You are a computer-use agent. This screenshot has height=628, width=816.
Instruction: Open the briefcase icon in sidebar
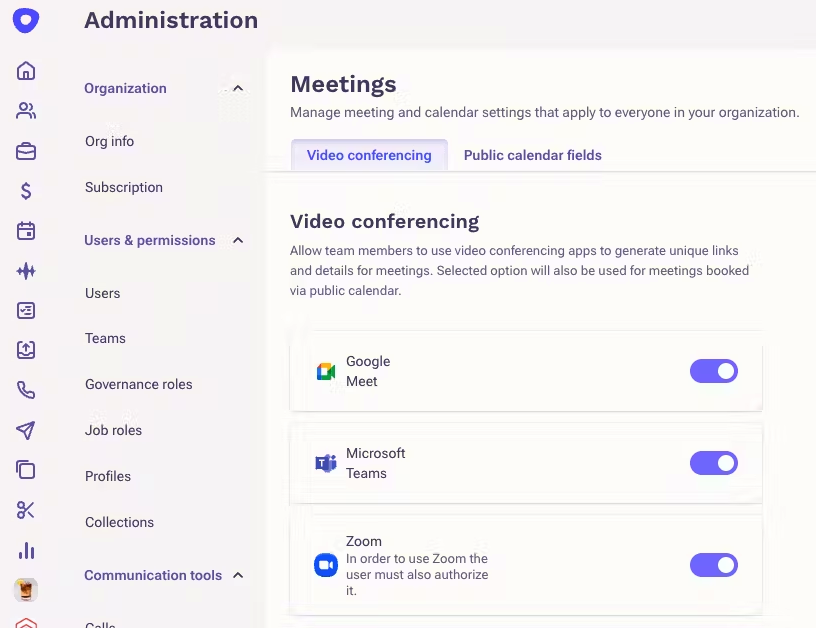pos(26,151)
